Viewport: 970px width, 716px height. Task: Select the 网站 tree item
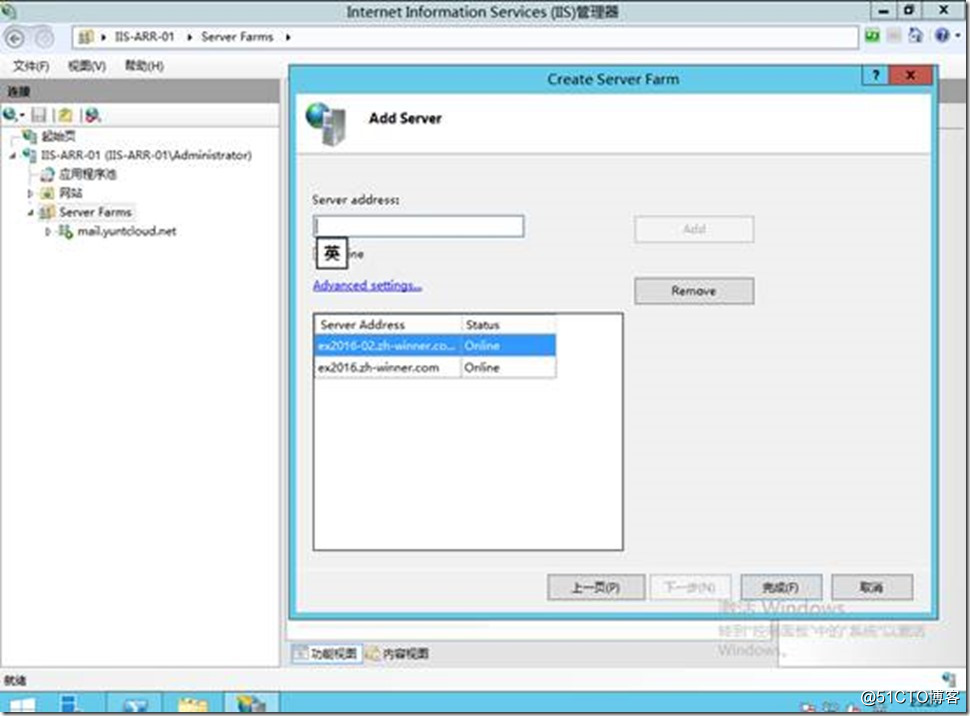coord(71,193)
